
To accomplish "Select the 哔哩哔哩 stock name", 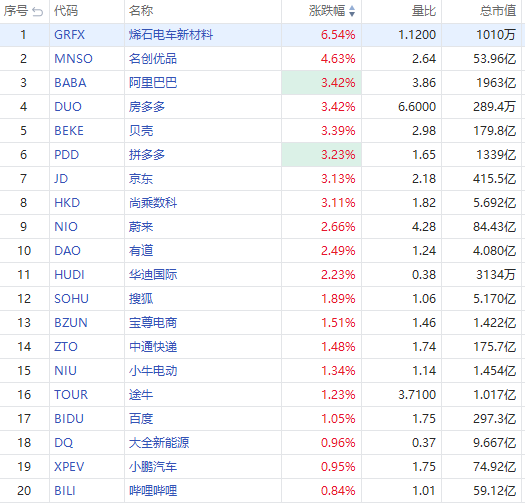I will pyautogui.click(x=153, y=491).
